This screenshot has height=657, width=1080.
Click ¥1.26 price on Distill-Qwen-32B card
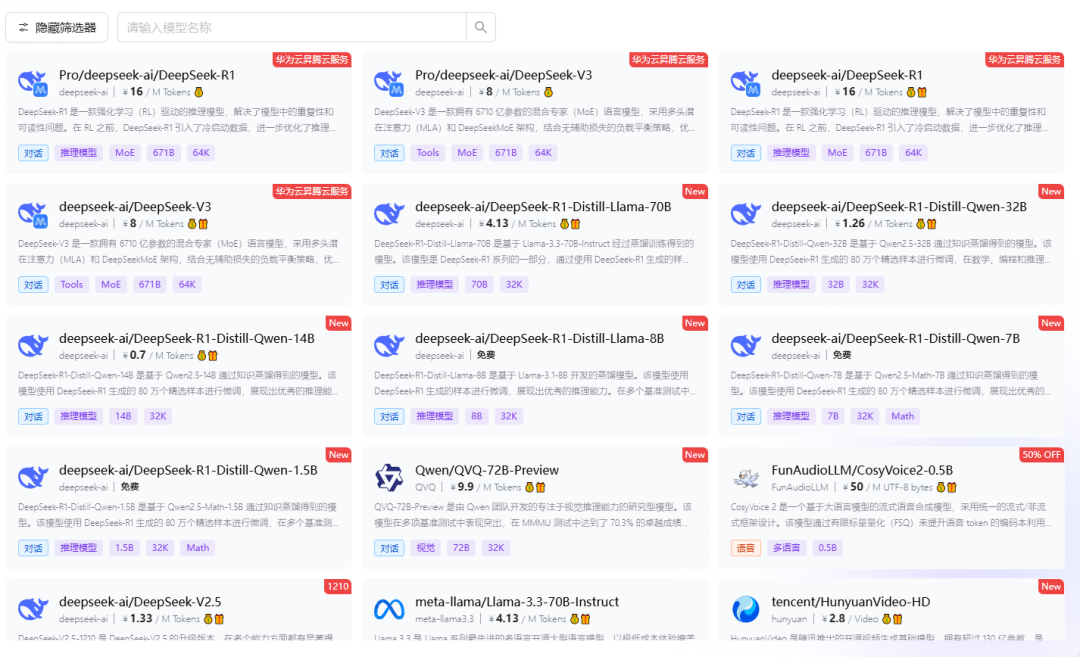[849, 224]
